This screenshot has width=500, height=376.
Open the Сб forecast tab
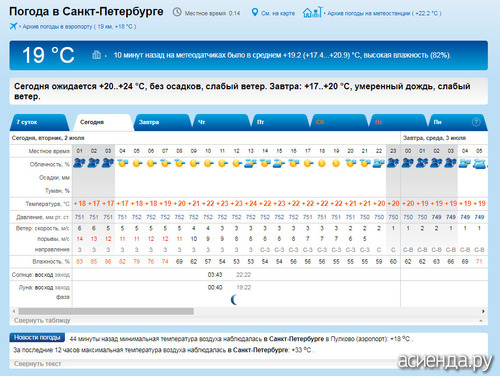coord(339,122)
